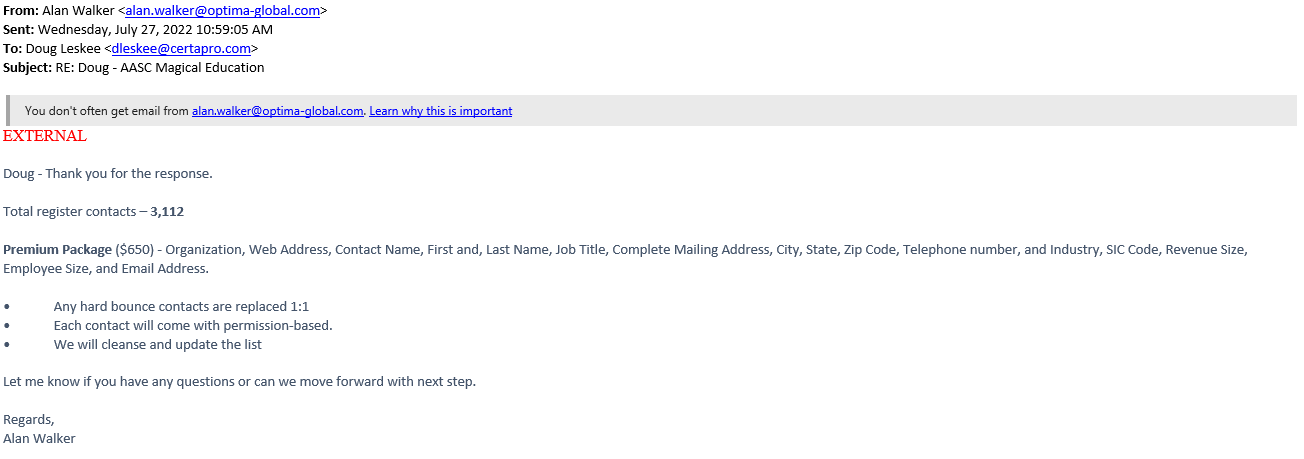Click the Alan Walker signature name
Screen dimensions: 1304x459
(39, 438)
